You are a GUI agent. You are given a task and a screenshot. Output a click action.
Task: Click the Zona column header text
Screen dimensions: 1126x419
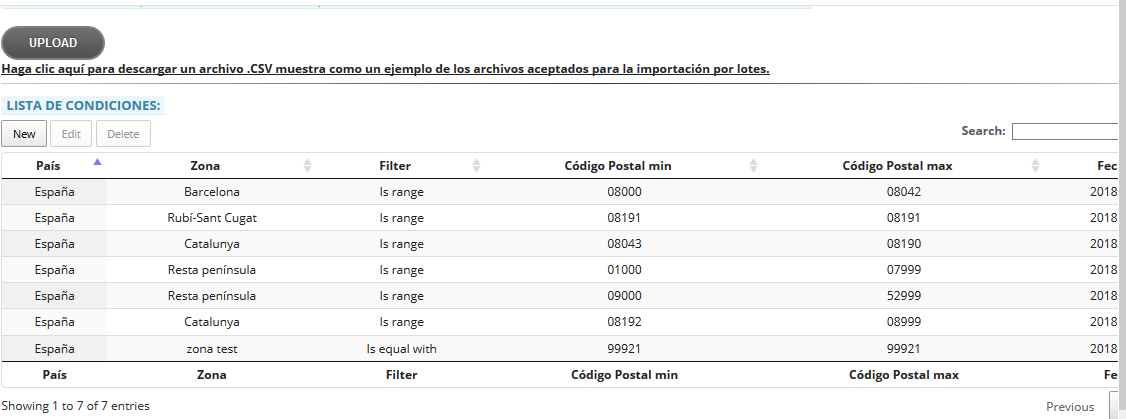(x=205, y=165)
